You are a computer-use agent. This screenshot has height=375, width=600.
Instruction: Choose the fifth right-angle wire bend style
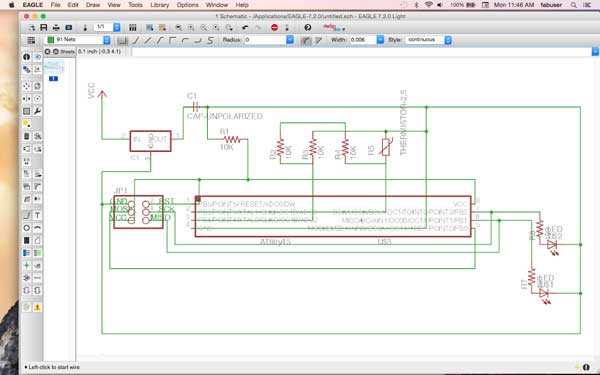(x=173, y=40)
